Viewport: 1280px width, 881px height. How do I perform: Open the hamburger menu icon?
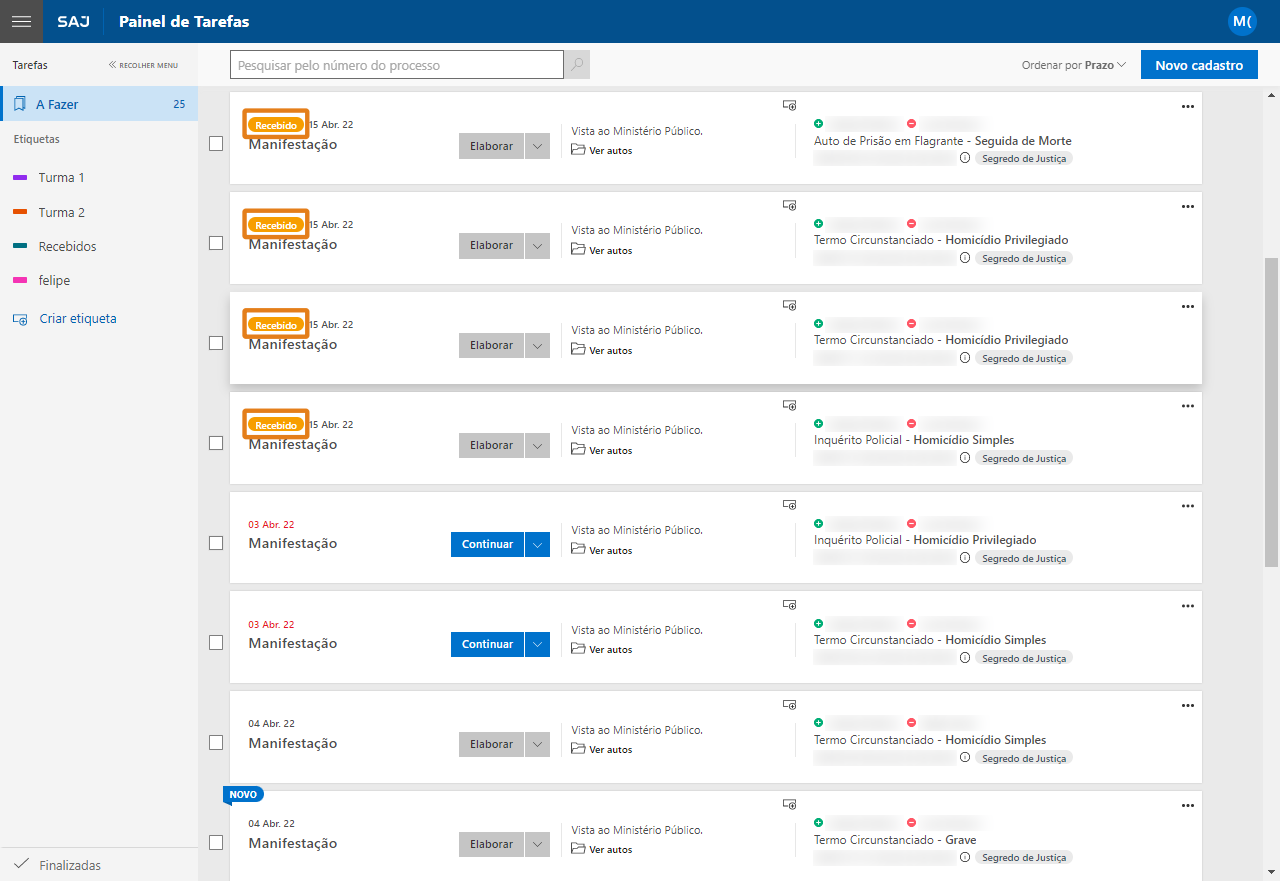pyautogui.click(x=21, y=21)
